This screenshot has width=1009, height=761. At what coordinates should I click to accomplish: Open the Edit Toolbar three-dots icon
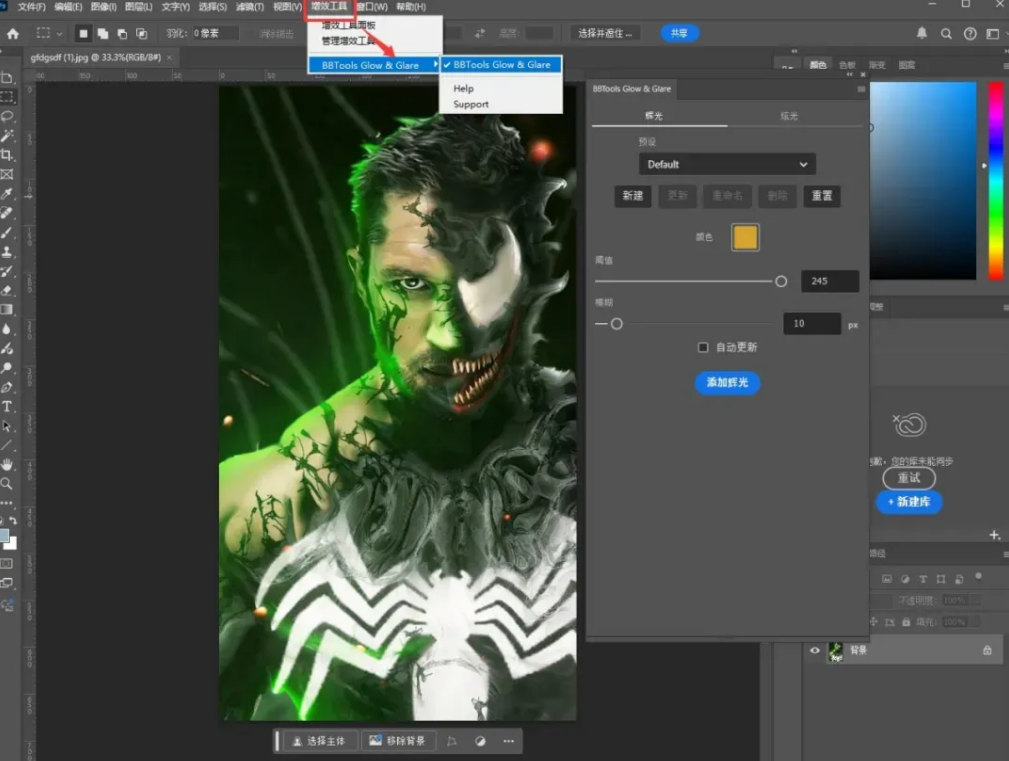pos(7,503)
